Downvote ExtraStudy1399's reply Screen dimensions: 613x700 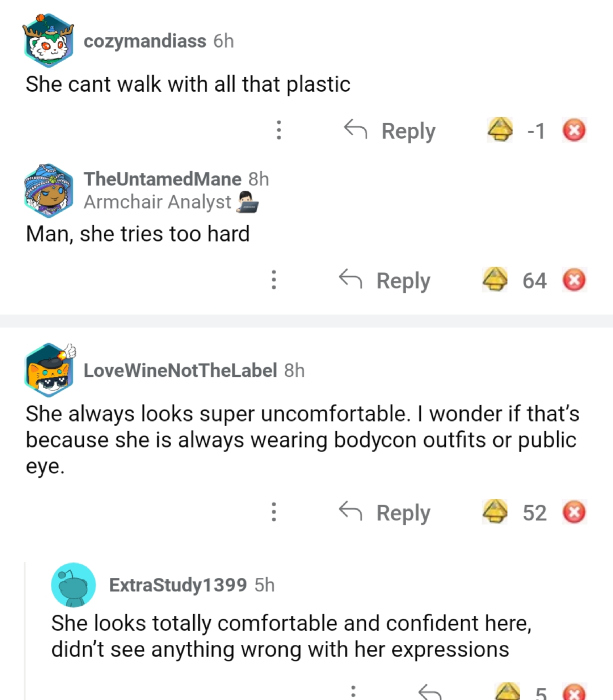tap(573, 692)
